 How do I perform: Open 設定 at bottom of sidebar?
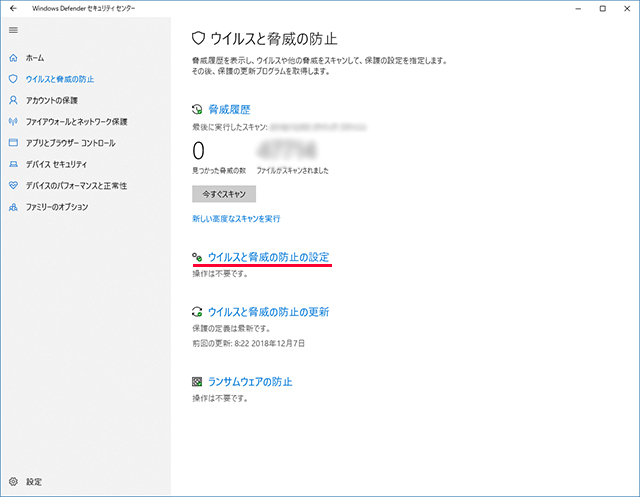pos(35,481)
